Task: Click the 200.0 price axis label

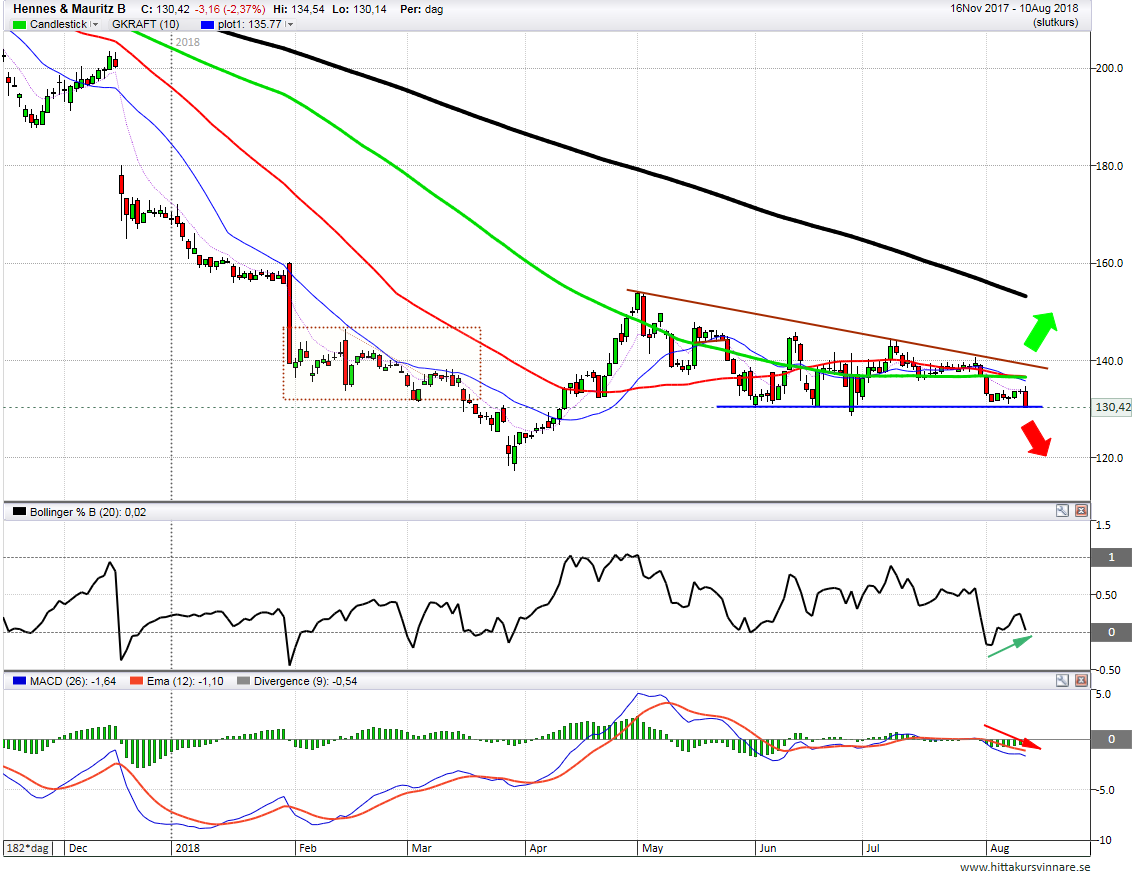Action: click(x=1109, y=68)
